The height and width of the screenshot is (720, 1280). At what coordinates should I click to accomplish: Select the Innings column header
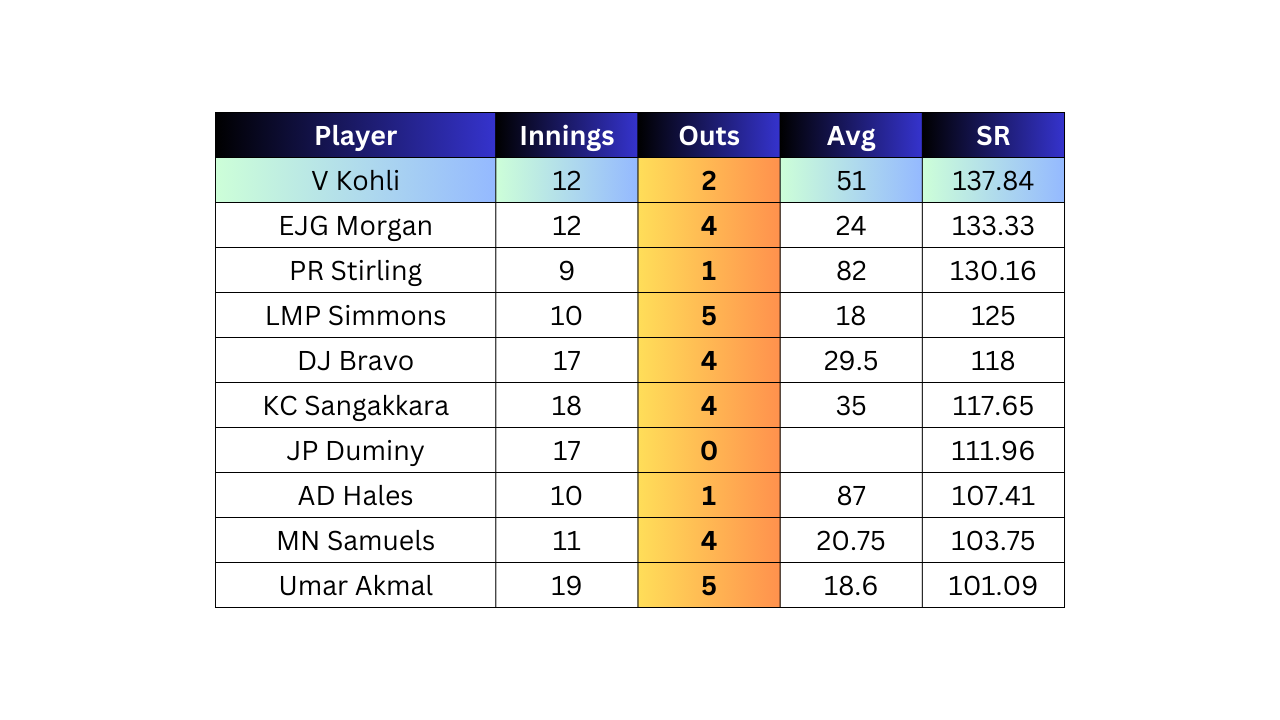[x=566, y=135]
